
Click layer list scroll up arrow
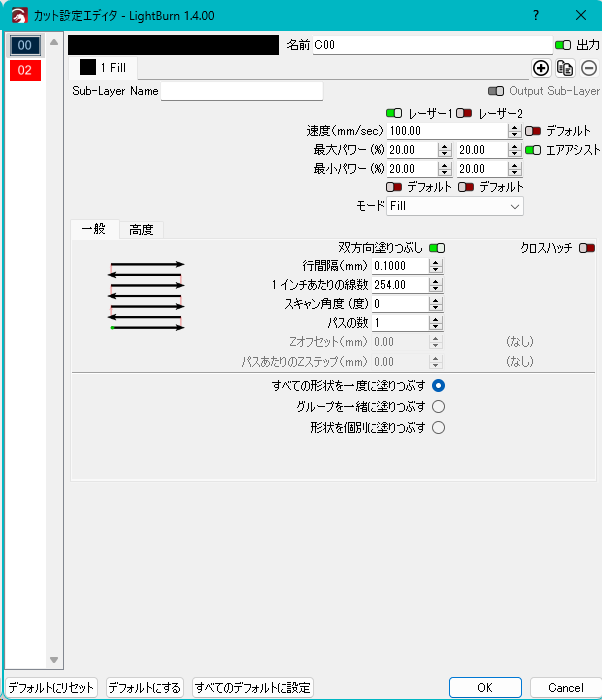coord(54,42)
